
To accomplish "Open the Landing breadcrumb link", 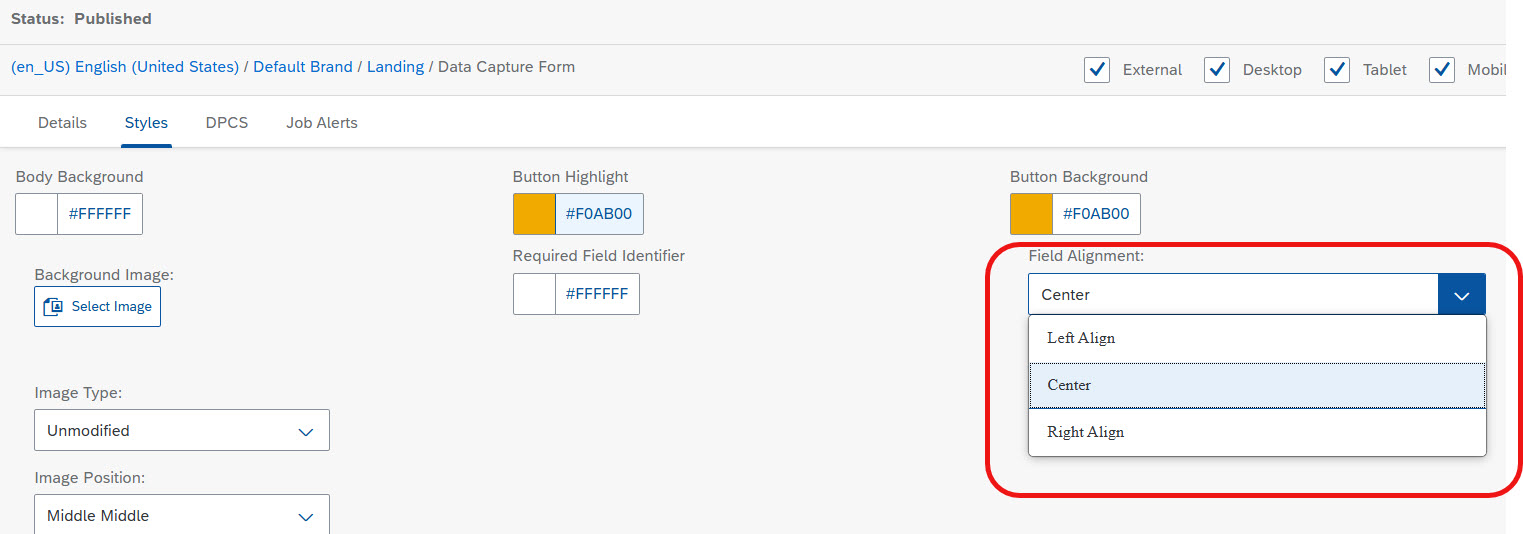I will coord(395,67).
